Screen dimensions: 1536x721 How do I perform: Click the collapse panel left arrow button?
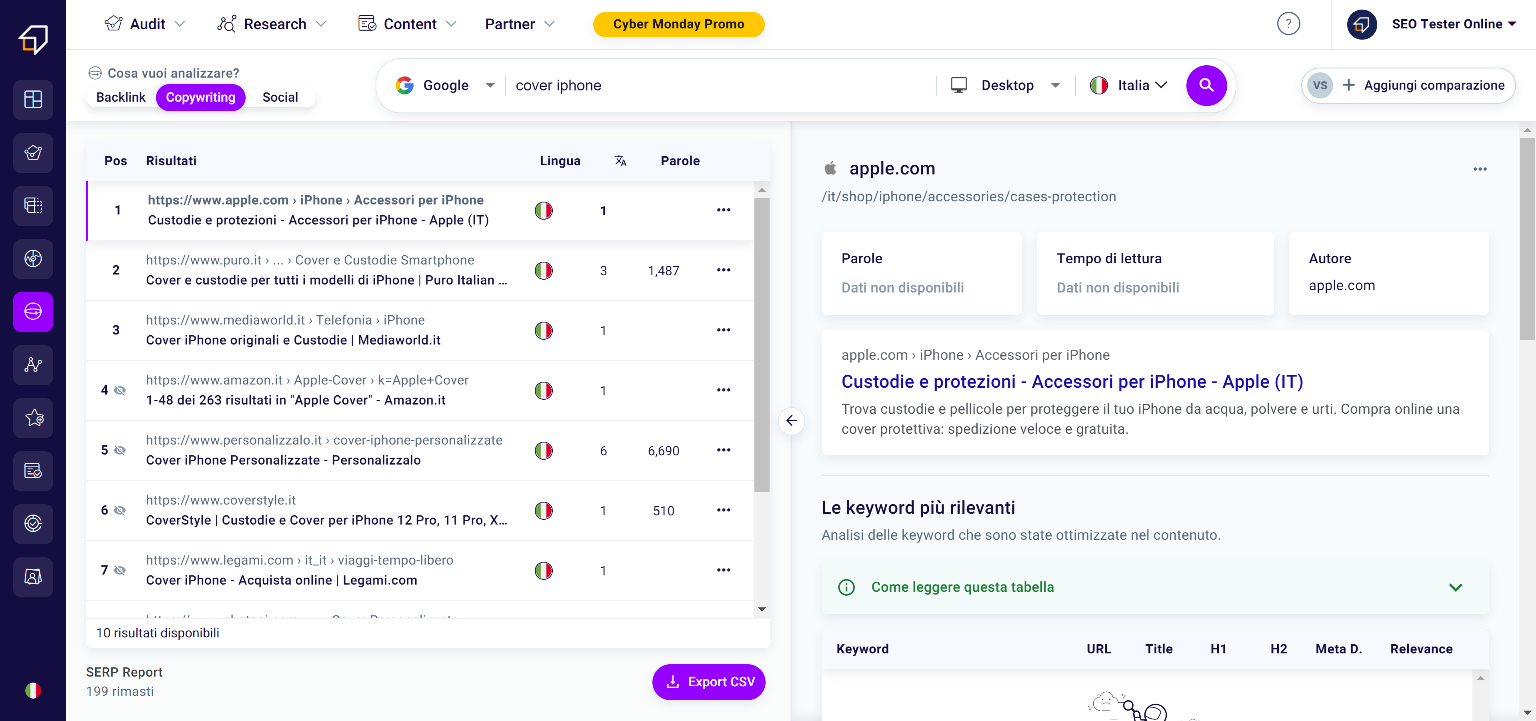(792, 421)
